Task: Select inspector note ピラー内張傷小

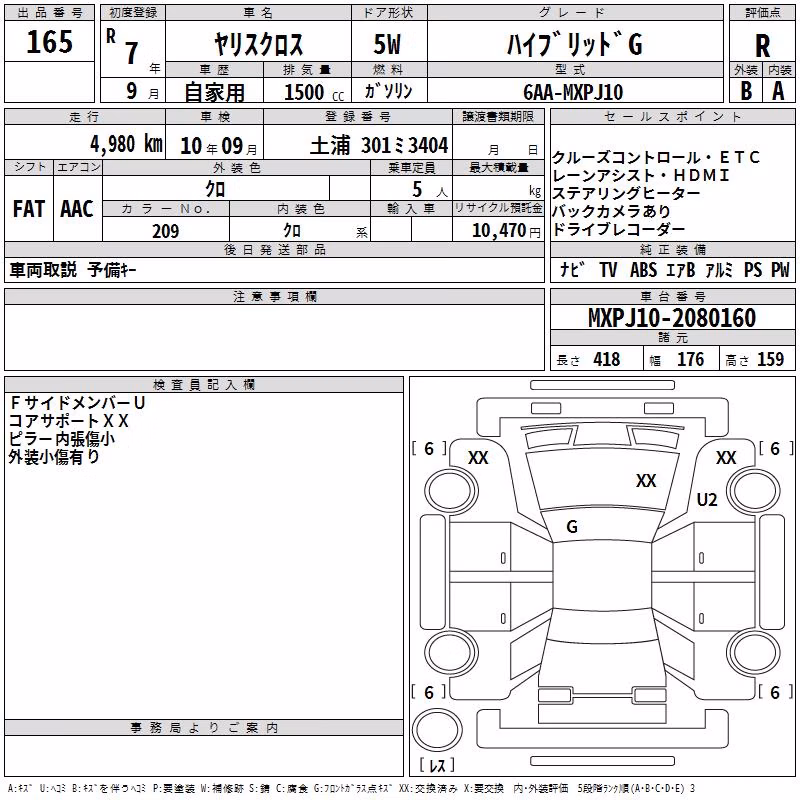Action: [x=62, y=439]
